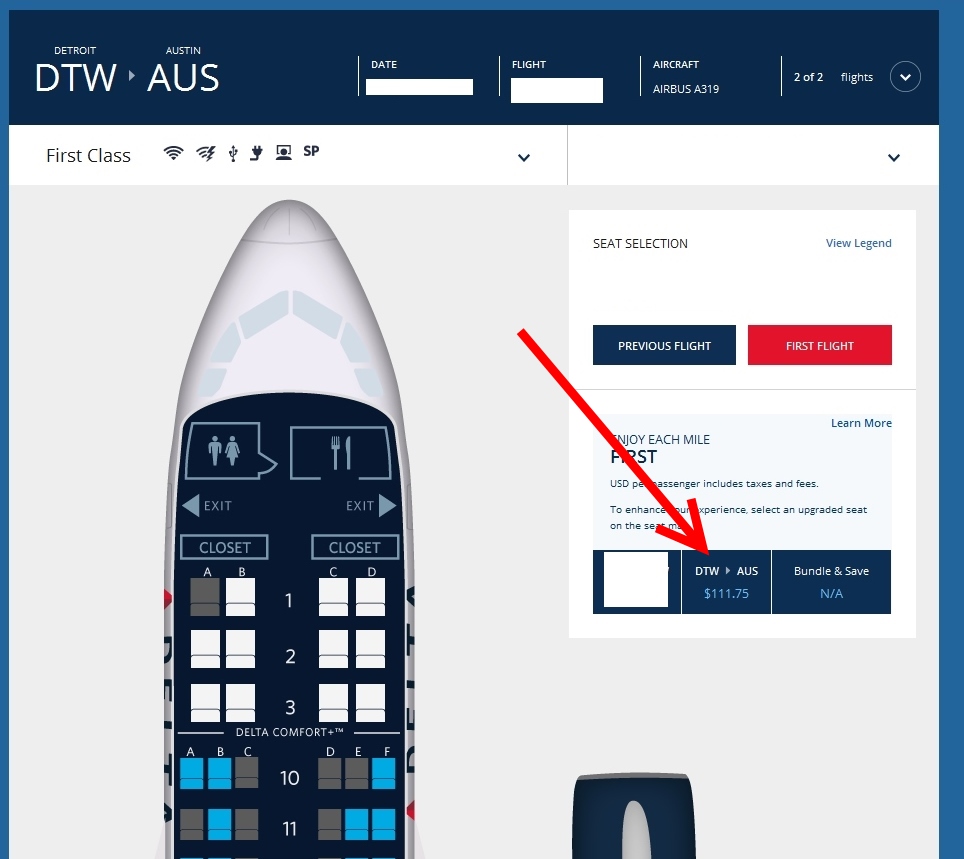Click the Previous Flight button
This screenshot has width=964, height=859.
(664, 345)
